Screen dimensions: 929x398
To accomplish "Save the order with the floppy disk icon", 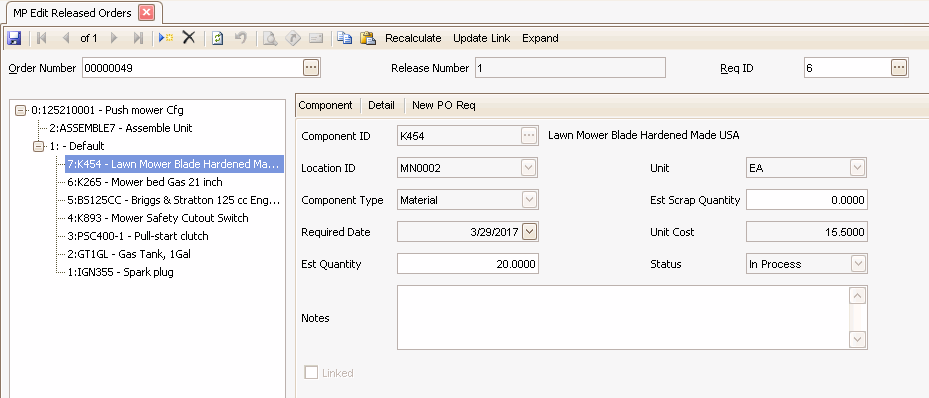I will click(14, 38).
